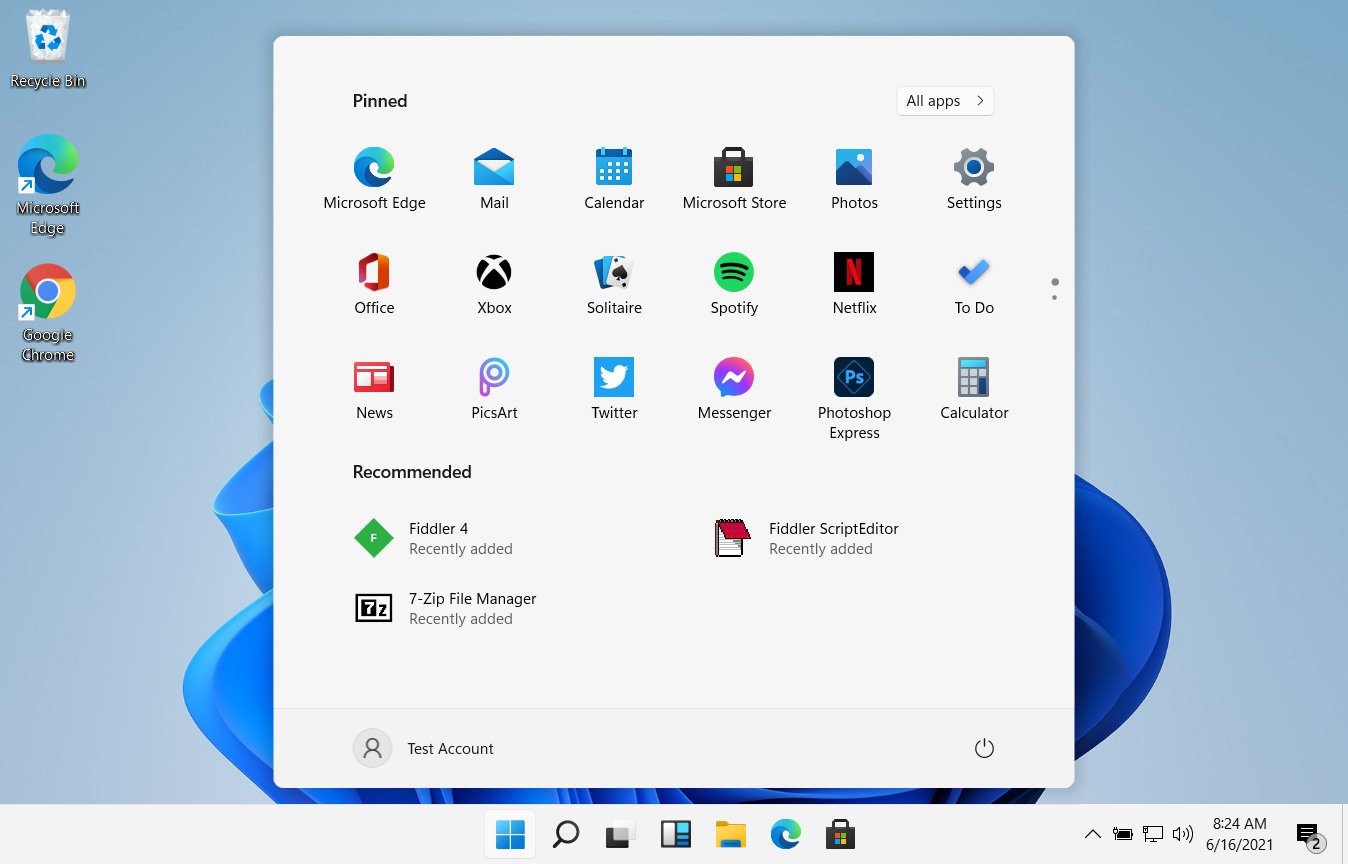Open the Xbox app
1348x864 pixels.
(x=494, y=272)
